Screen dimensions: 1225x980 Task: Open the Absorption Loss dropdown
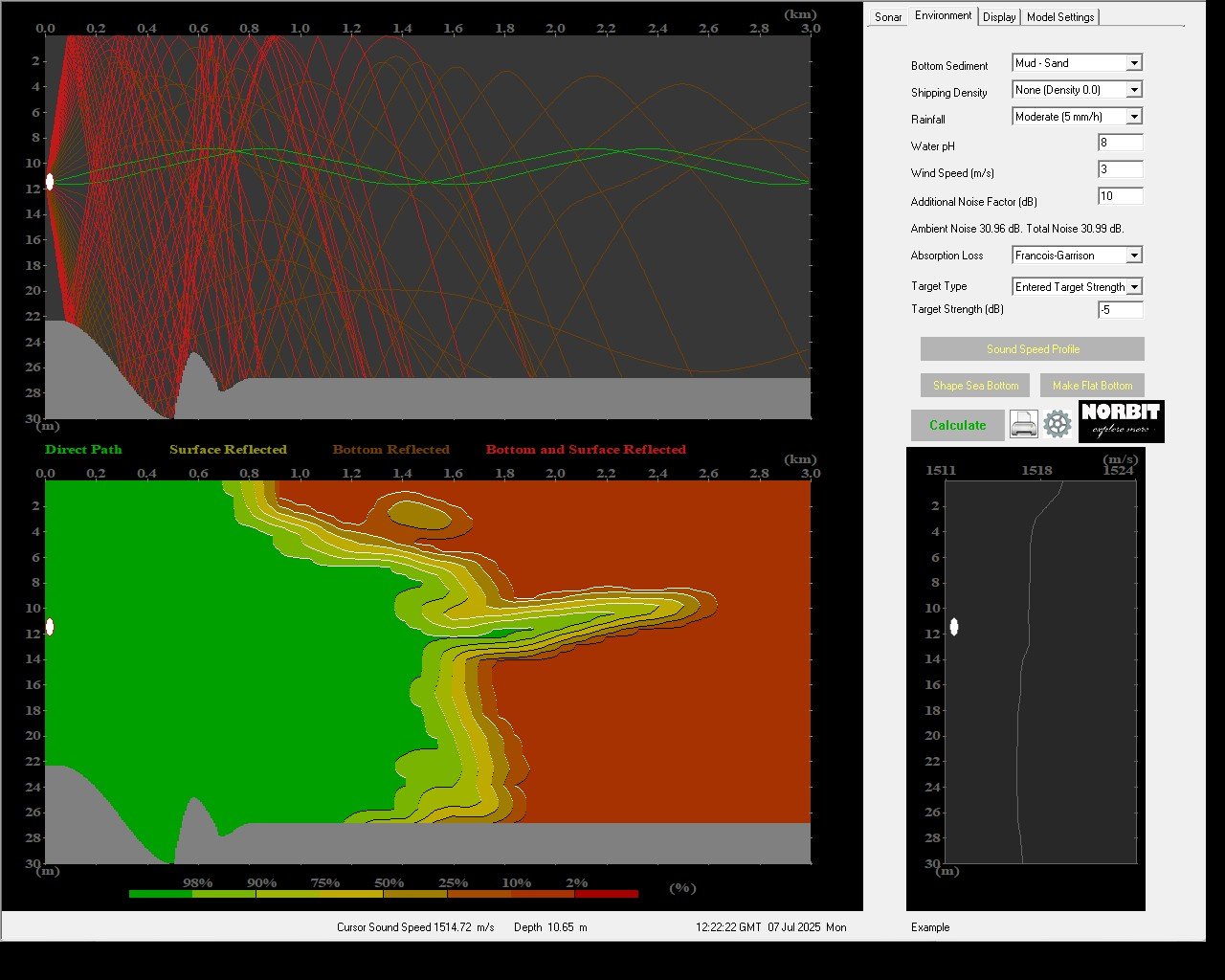1078,256
